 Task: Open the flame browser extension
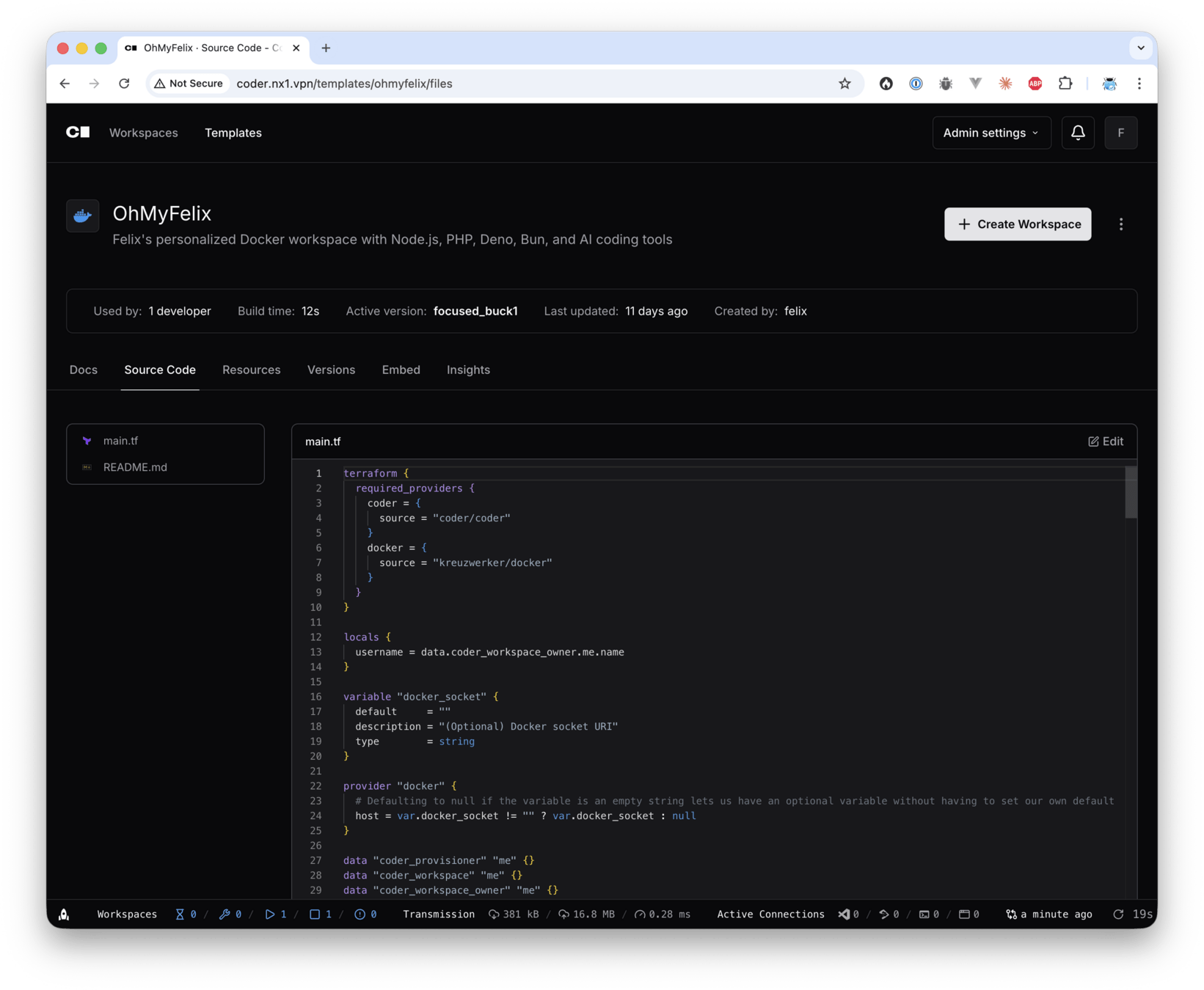(x=886, y=84)
